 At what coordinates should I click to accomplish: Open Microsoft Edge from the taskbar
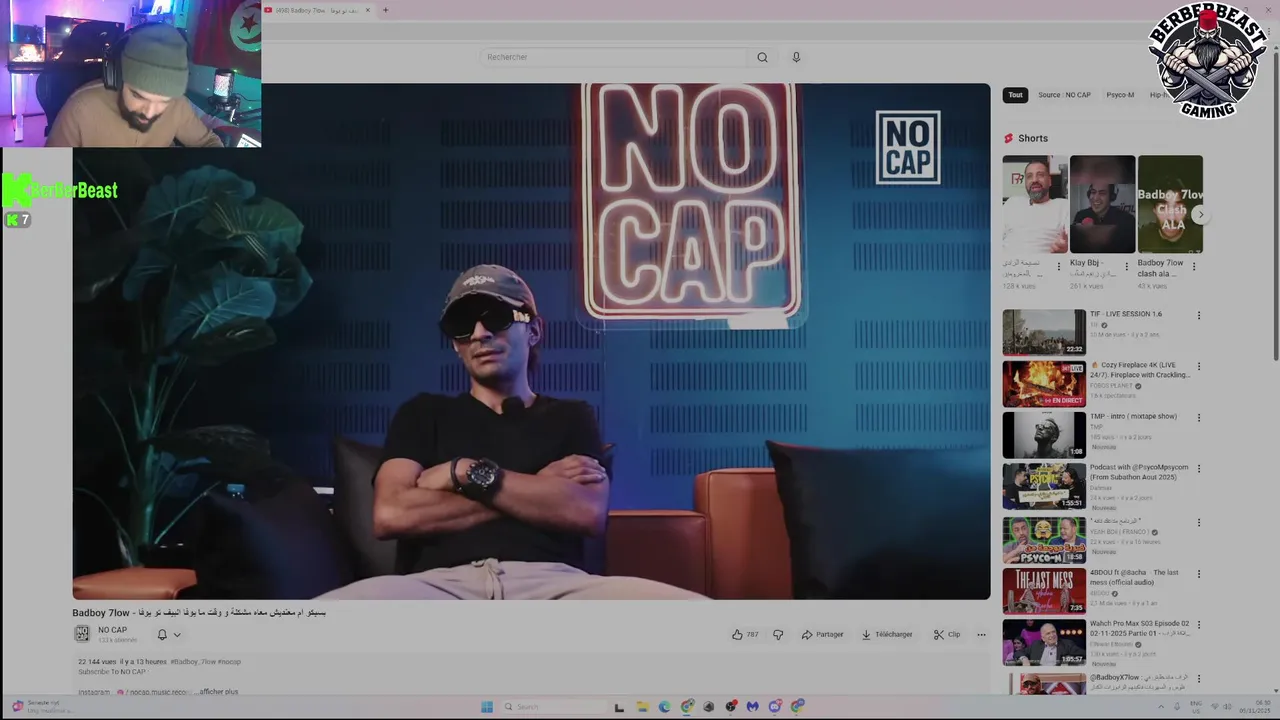665,707
